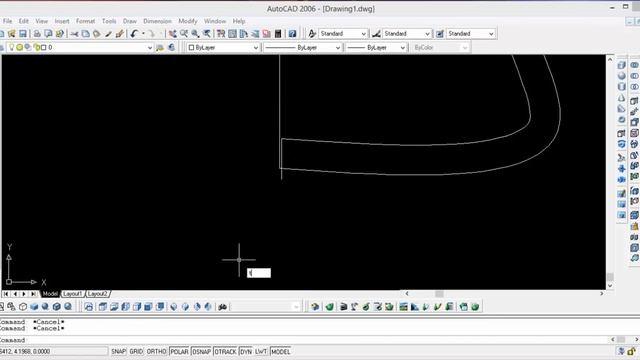The height and width of the screenshot is (360, 640).
Task: Toggle LWT lineweight display
Action: (261, 351)
